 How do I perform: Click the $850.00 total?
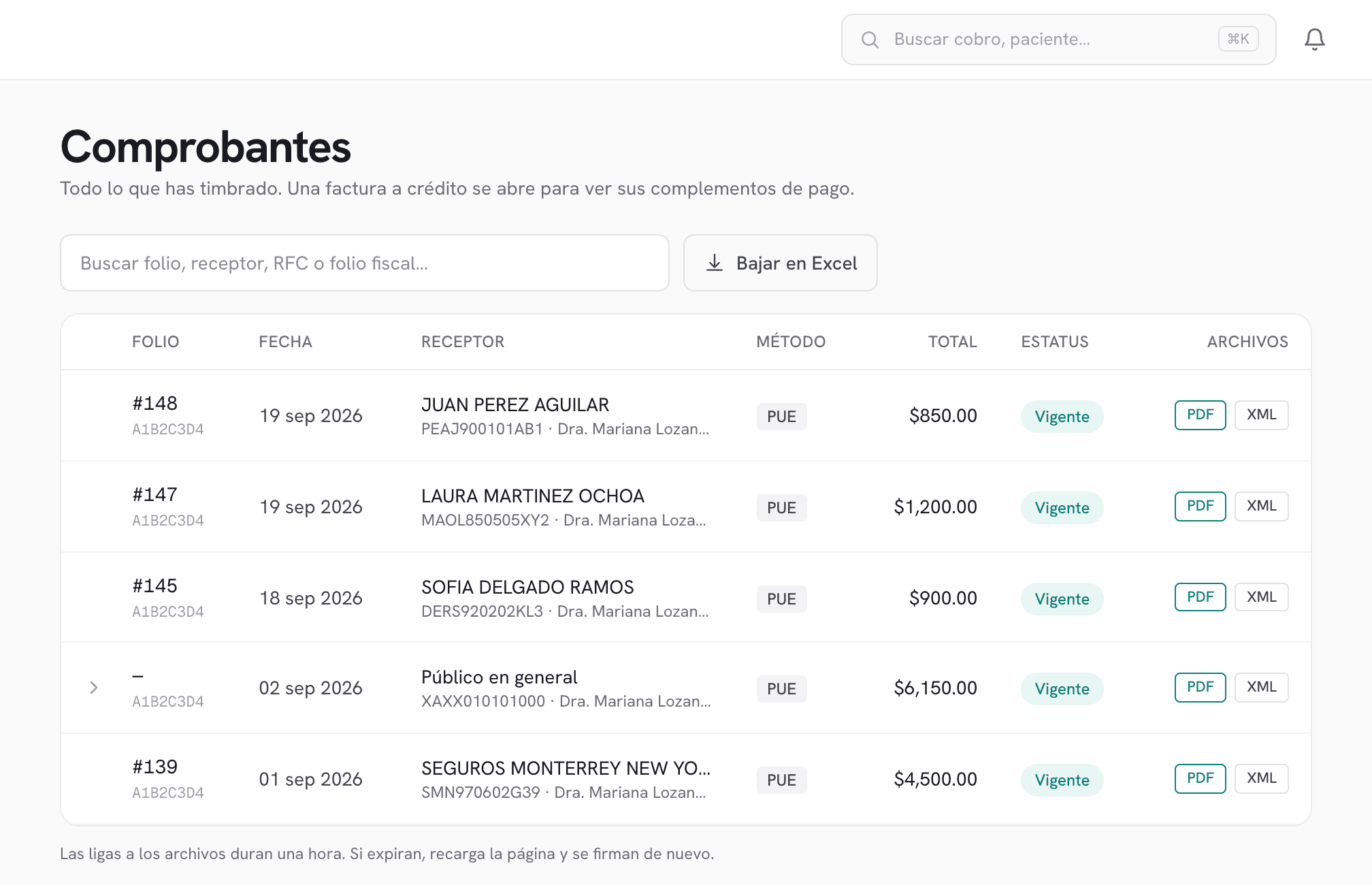tap(943, 416)
